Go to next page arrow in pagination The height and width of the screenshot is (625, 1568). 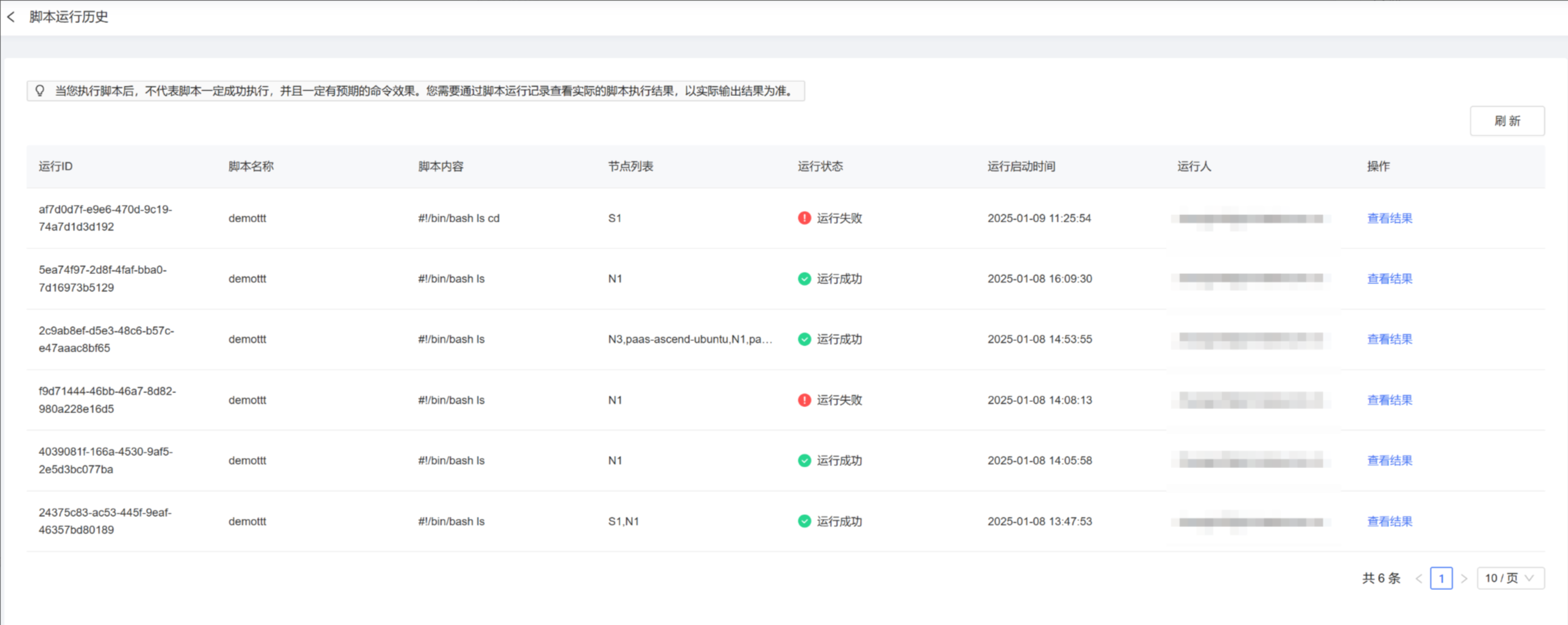click(x=1464, y=578)
